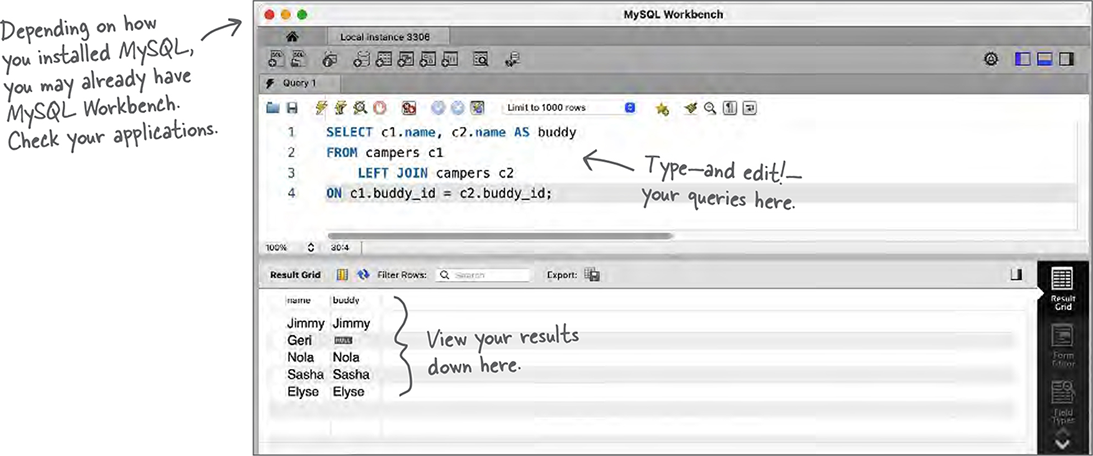Beautify the query with broom icon
1093x456 pixels.
[x=691, y=108]
